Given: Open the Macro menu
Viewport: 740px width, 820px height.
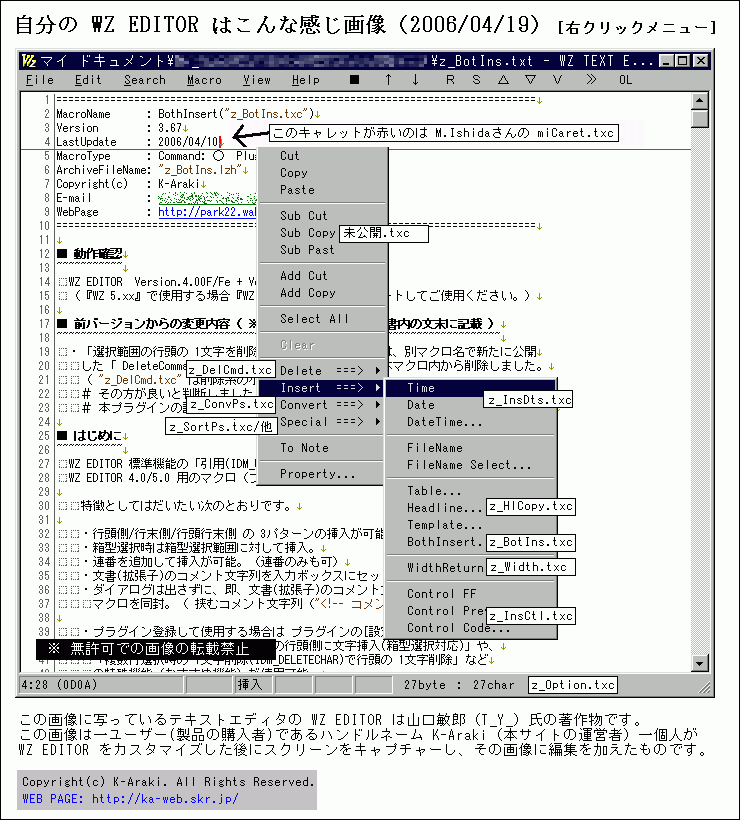Looking at the screenshot, I should click(x=204, y=80).
